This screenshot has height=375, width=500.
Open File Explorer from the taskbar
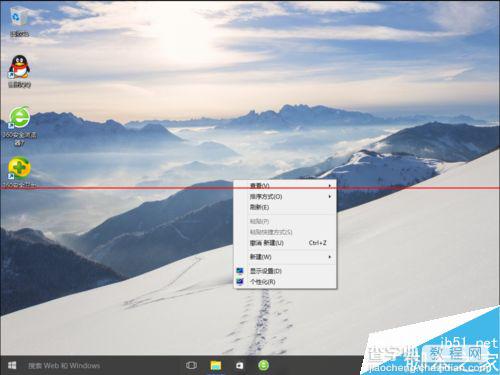coord(216,365)
